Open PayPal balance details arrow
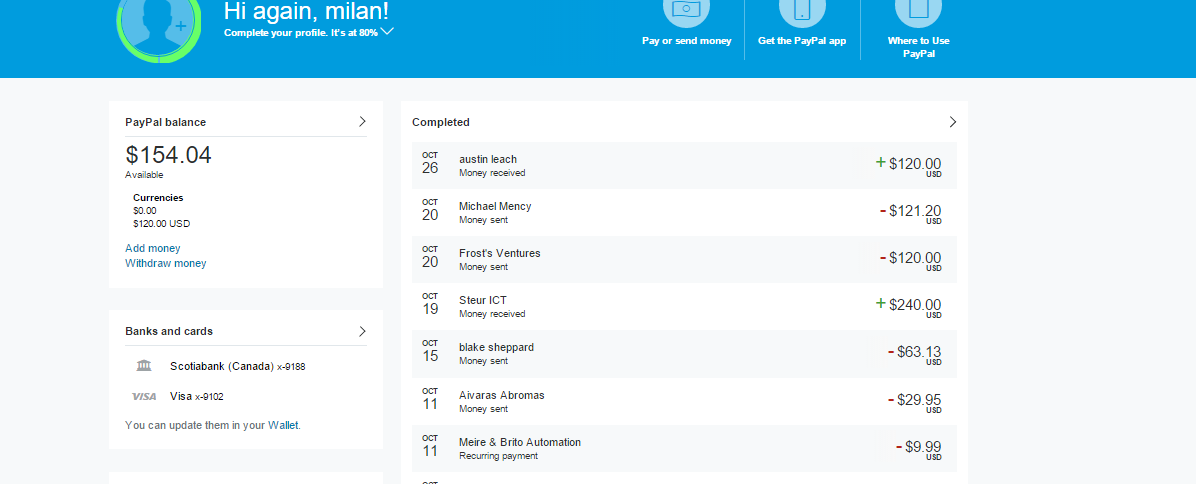This screenshot has height=484, width=1196. (362, 121)
